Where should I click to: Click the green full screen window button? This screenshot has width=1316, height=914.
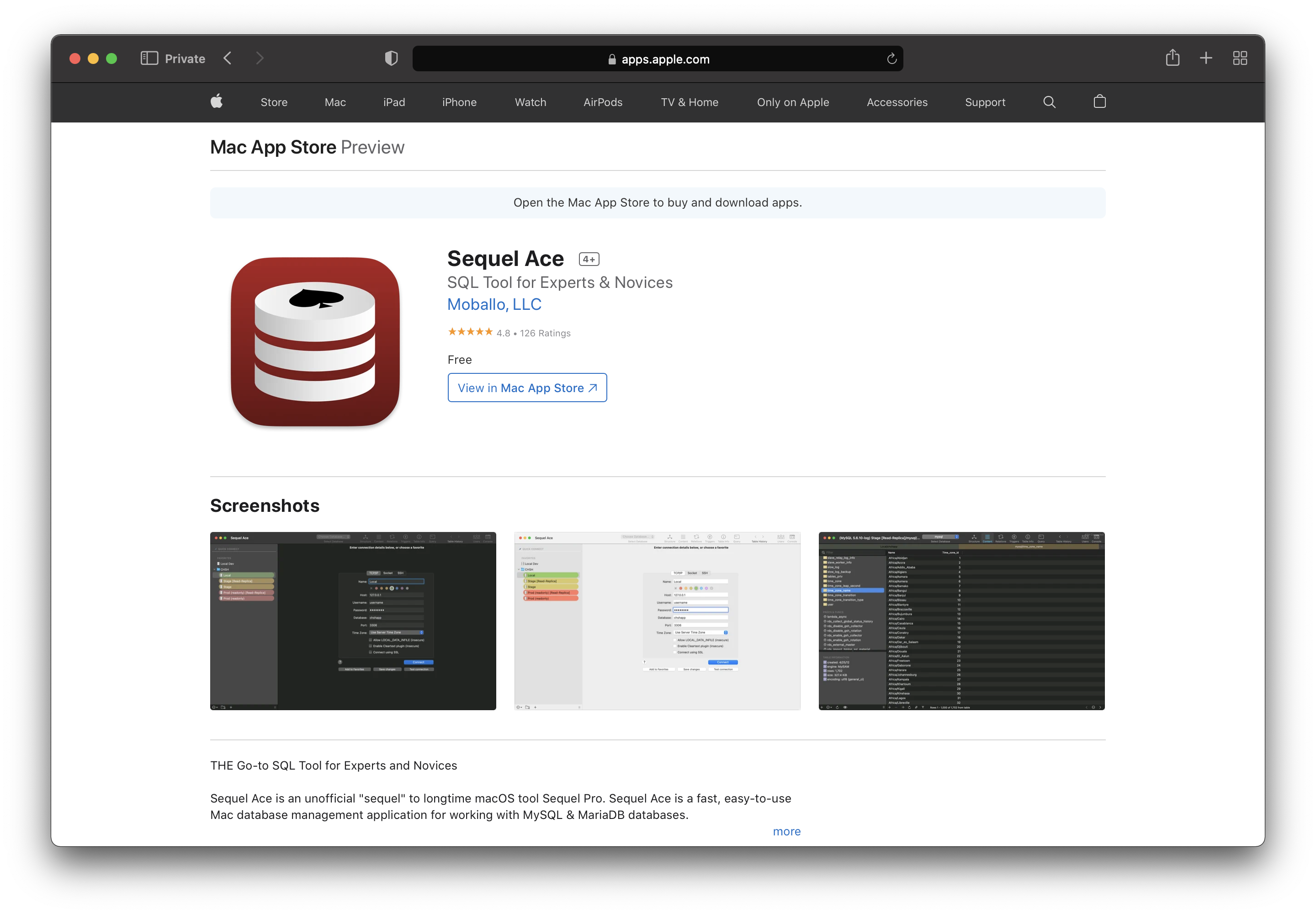click(111, 58)
